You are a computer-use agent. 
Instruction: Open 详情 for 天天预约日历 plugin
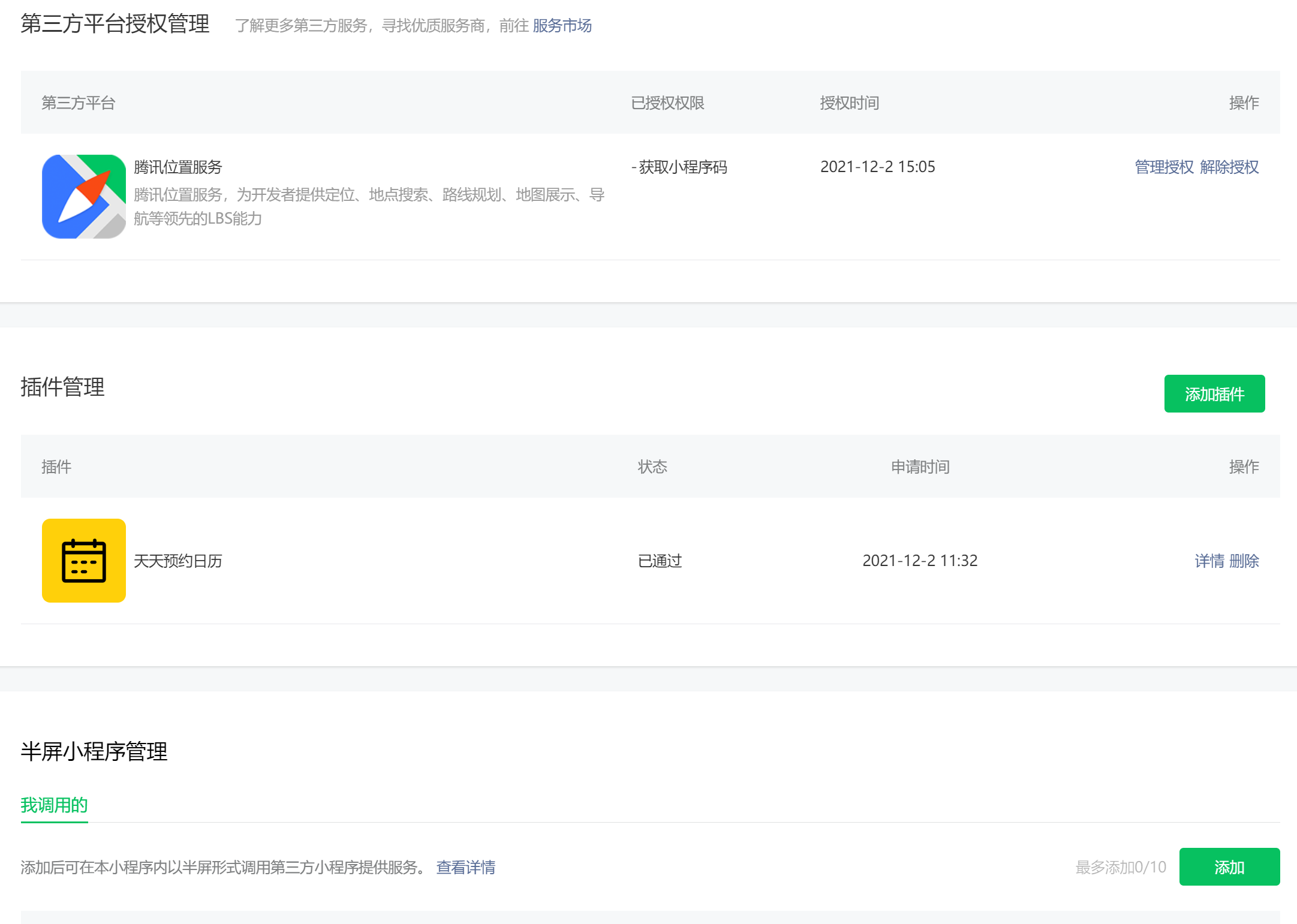click(x=1209, y=561)
